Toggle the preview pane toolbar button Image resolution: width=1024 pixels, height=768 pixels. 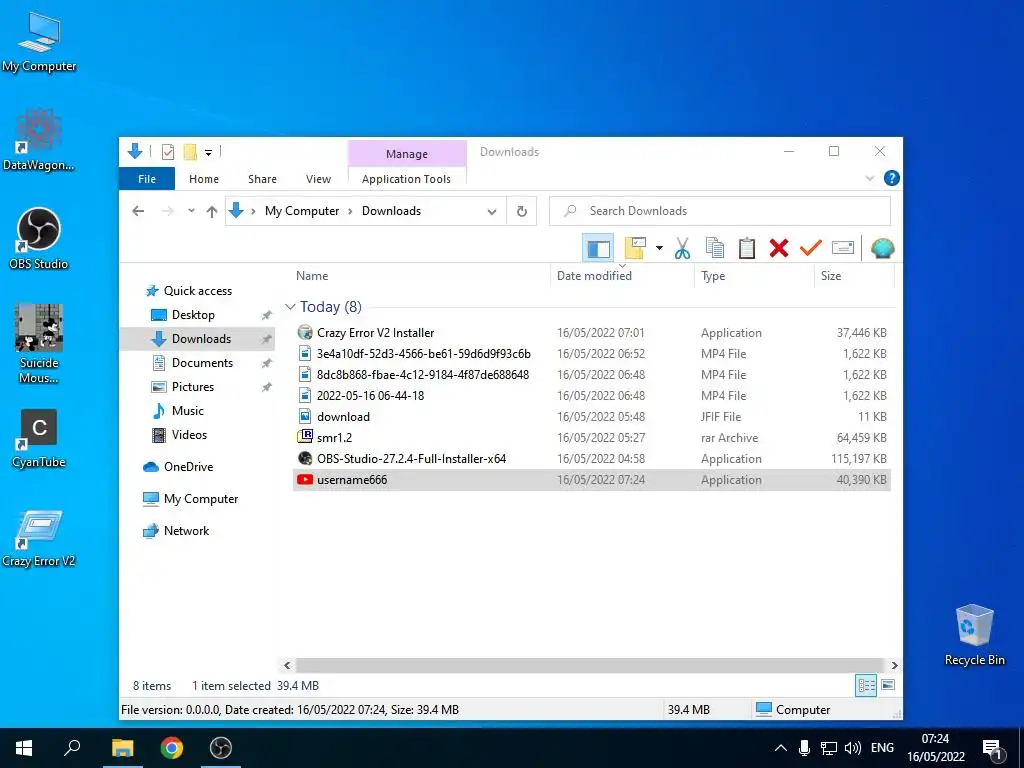click(598, 248)
